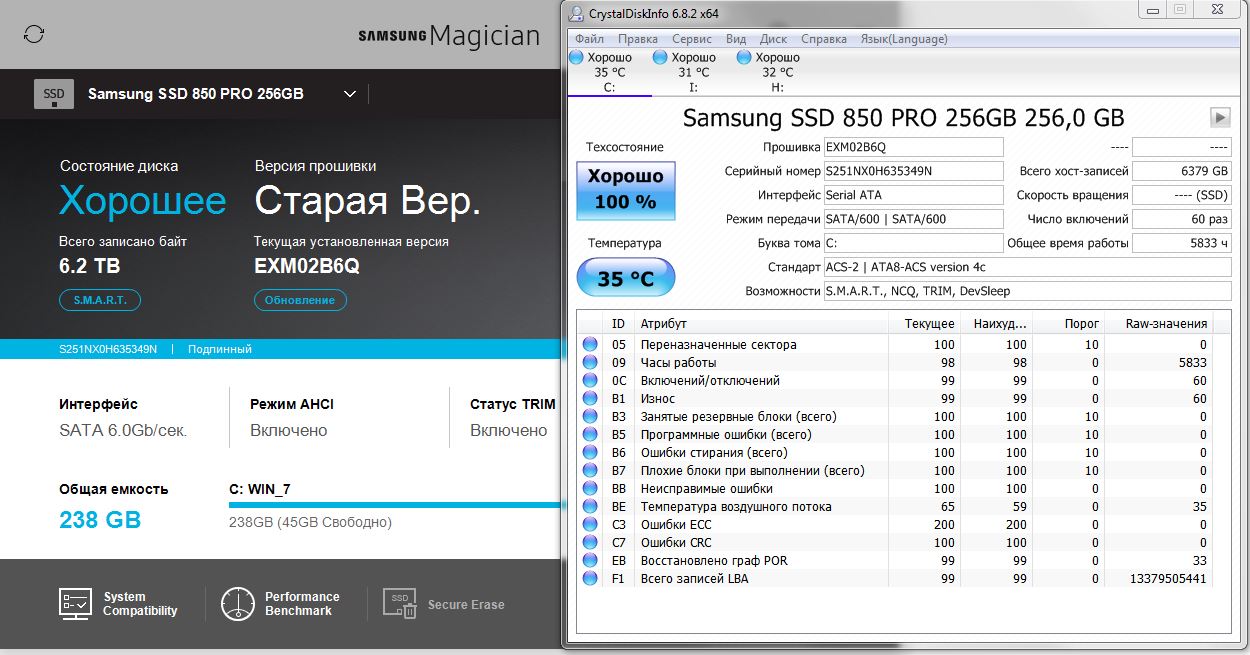Click the Secure Erase icon
The width and height of the screenshot is (1250, 655).
401,604
